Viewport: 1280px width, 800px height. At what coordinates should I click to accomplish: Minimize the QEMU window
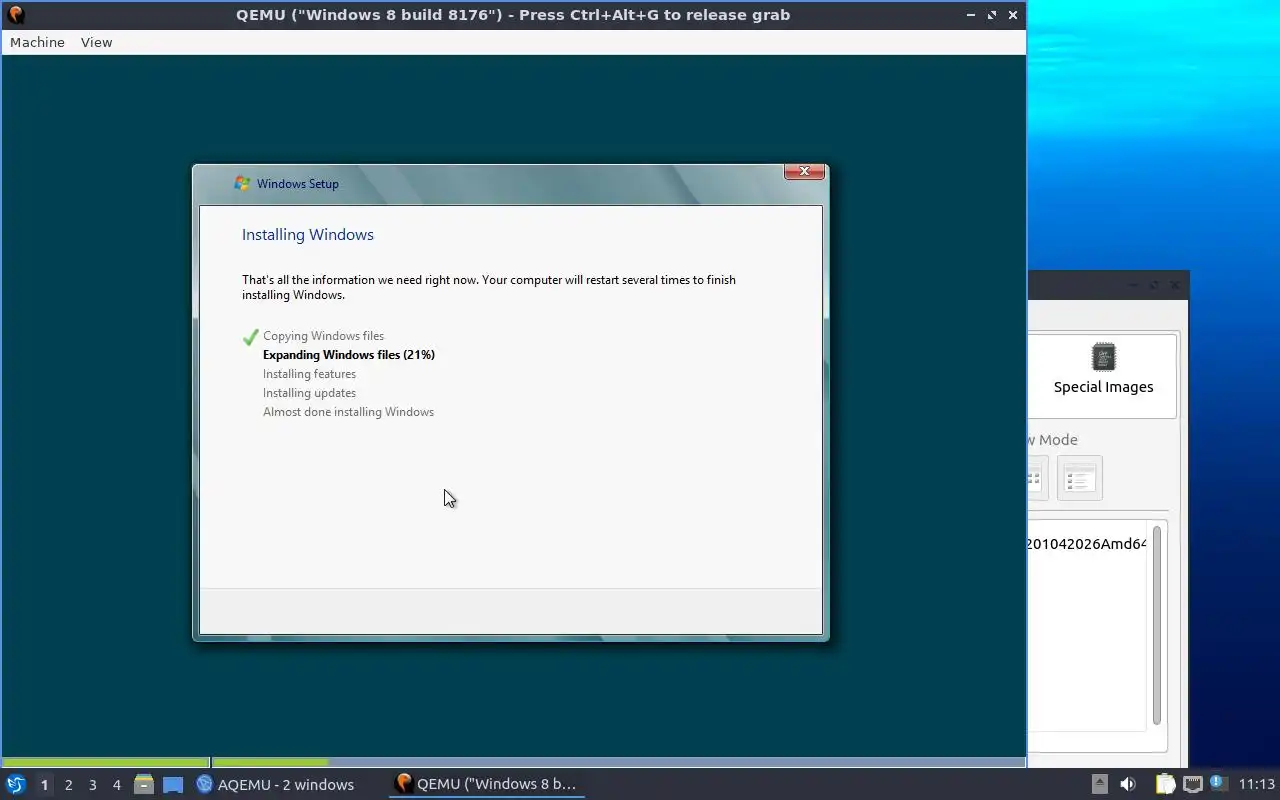coord(971,15)
